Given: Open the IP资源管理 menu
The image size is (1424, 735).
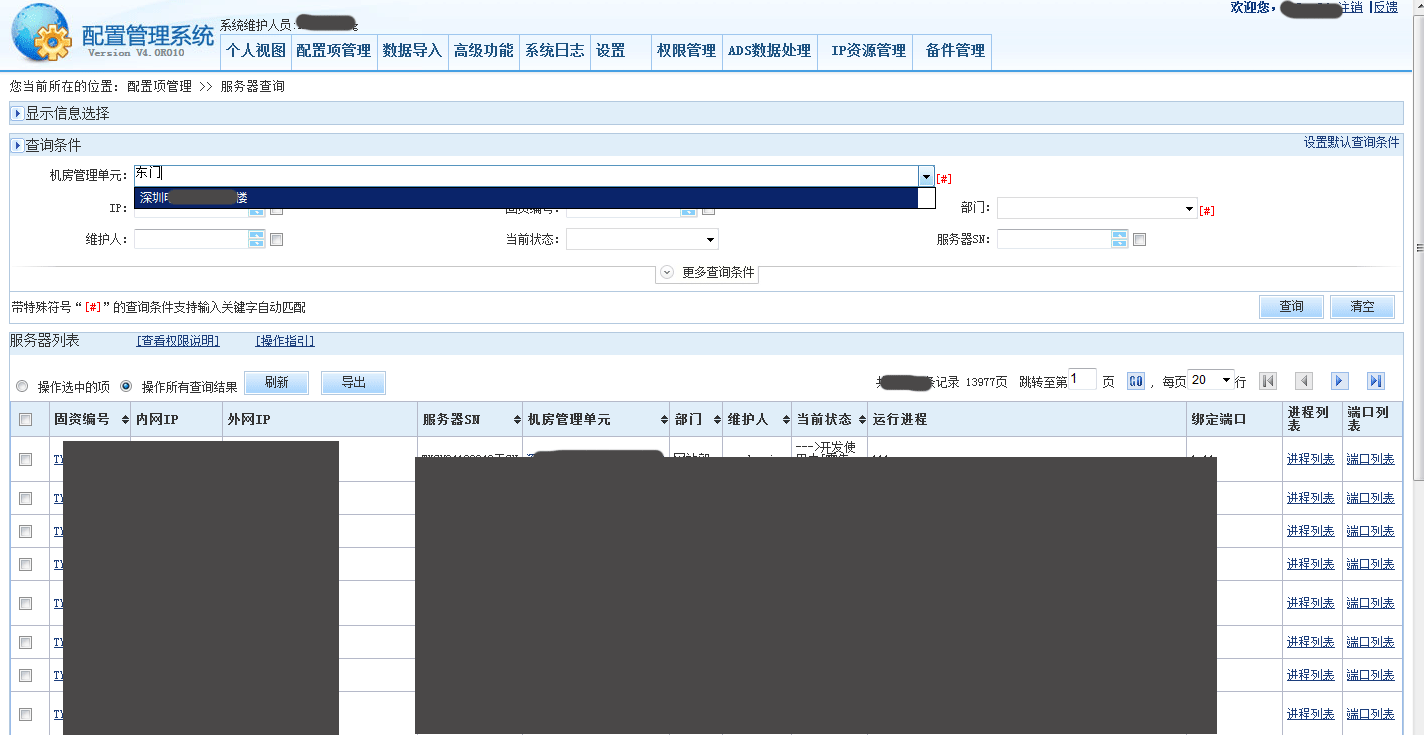Looking at the screenshot, I should pyautogui.click(x=868, y=51).
